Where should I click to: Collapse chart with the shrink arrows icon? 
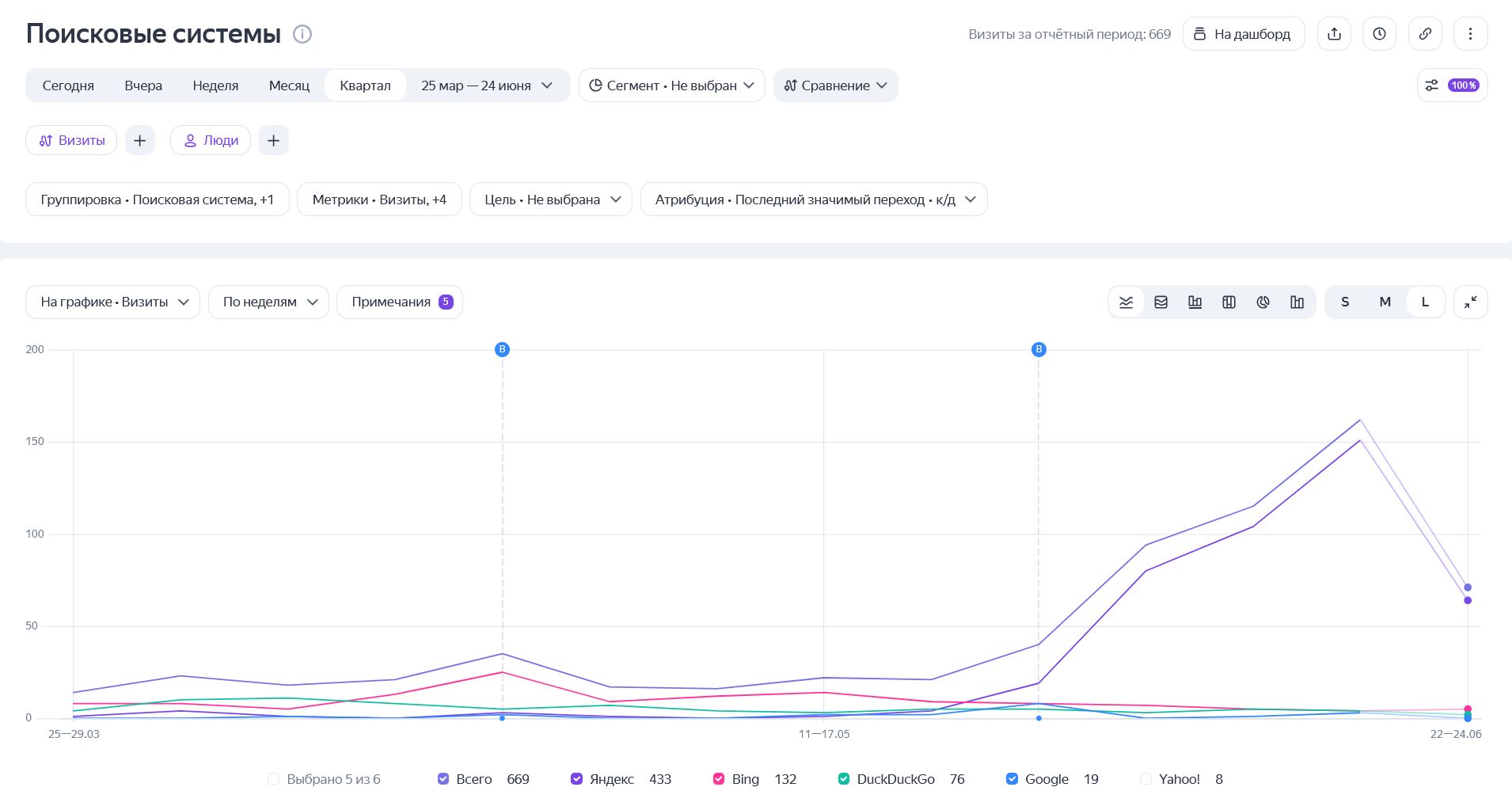tap(1470, 302)
